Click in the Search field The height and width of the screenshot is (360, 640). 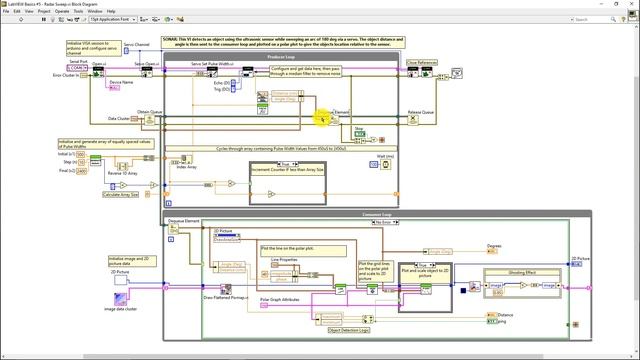pyautogui.click(x=592, y=19)
